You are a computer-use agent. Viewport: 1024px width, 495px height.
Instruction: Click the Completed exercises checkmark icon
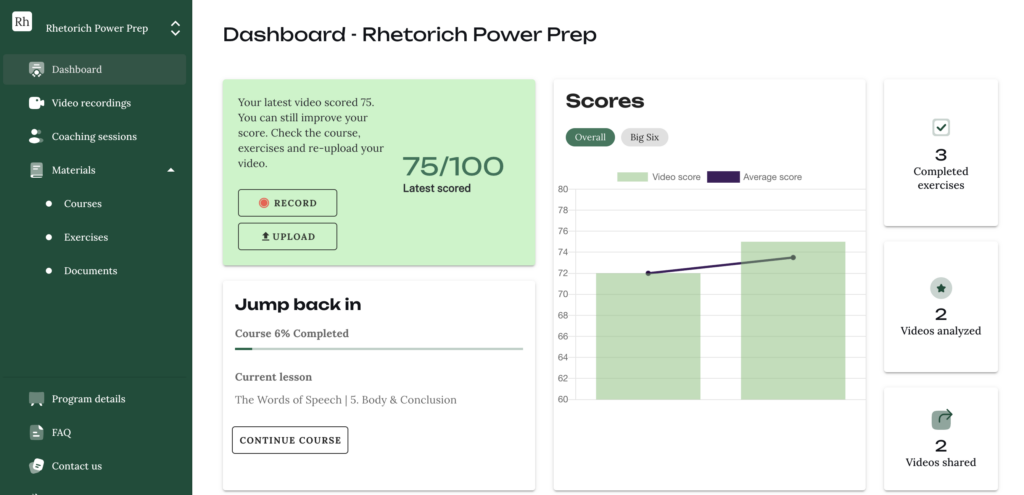click(x=941, y=127)
